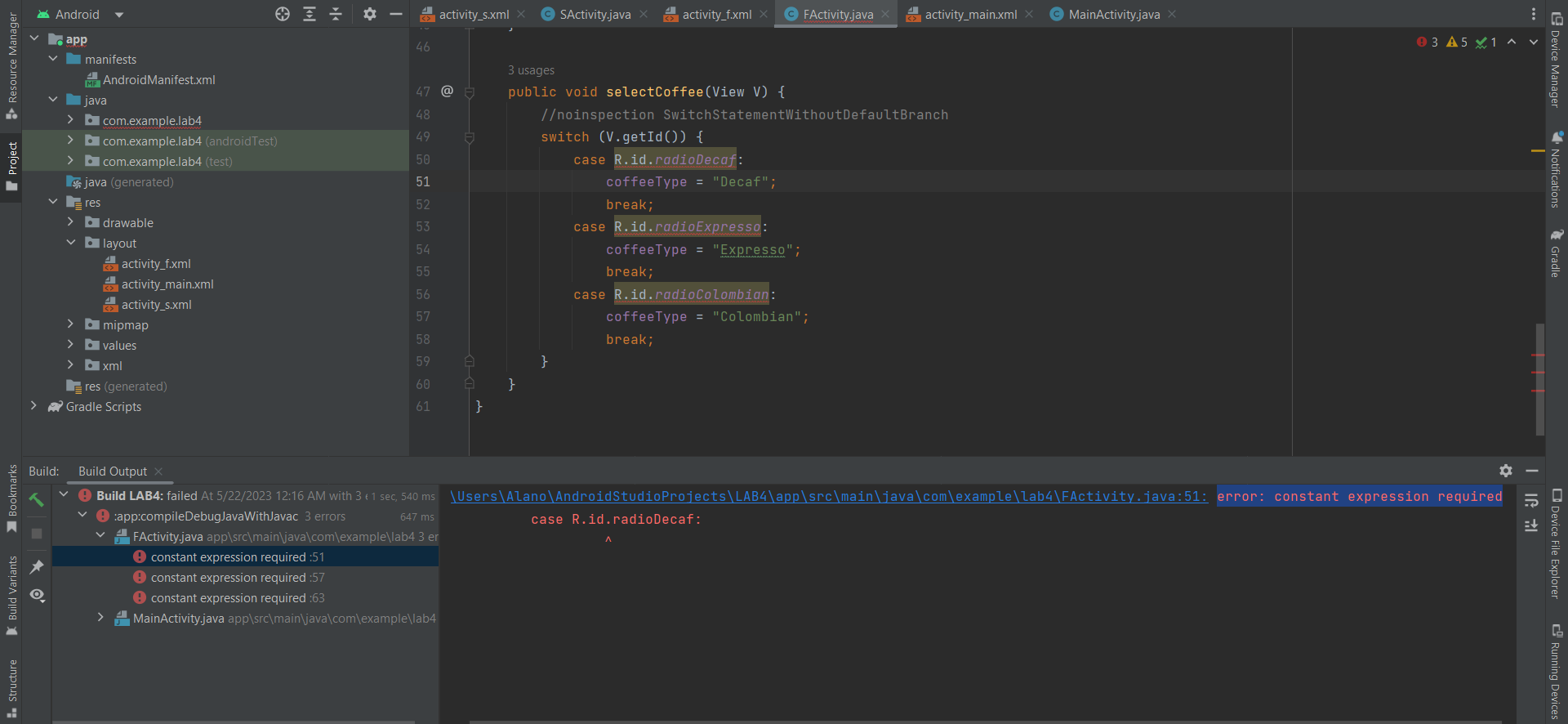Open the Notifications side panel

[x=1557, y=168]
